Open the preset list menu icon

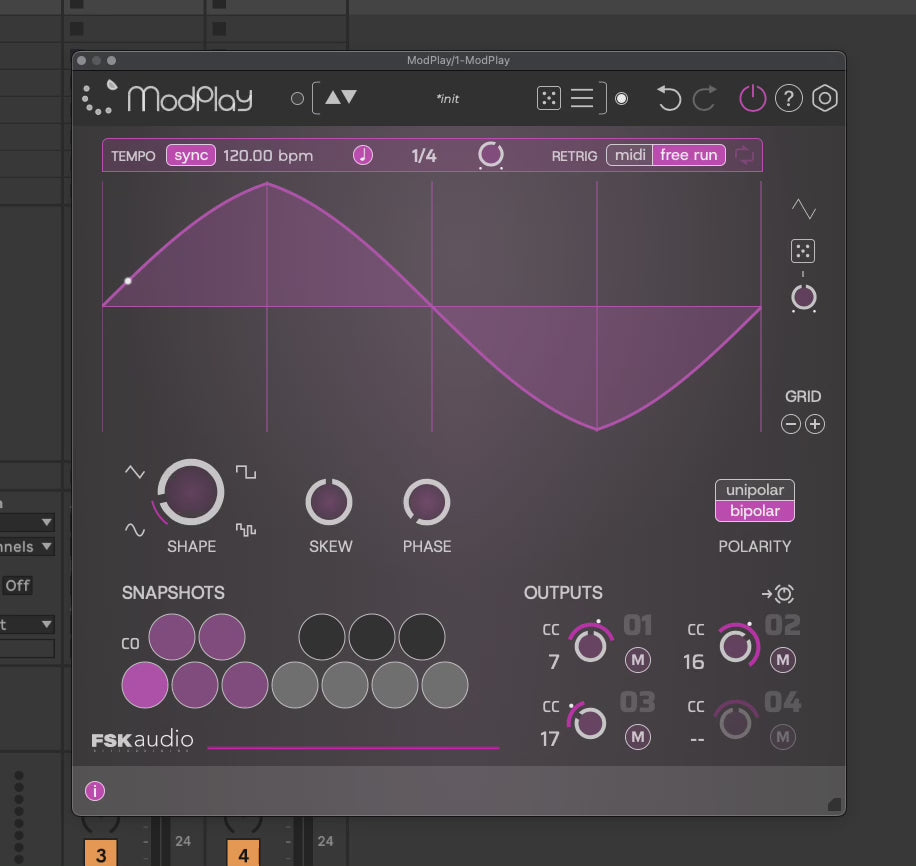(x=582, y=98)
